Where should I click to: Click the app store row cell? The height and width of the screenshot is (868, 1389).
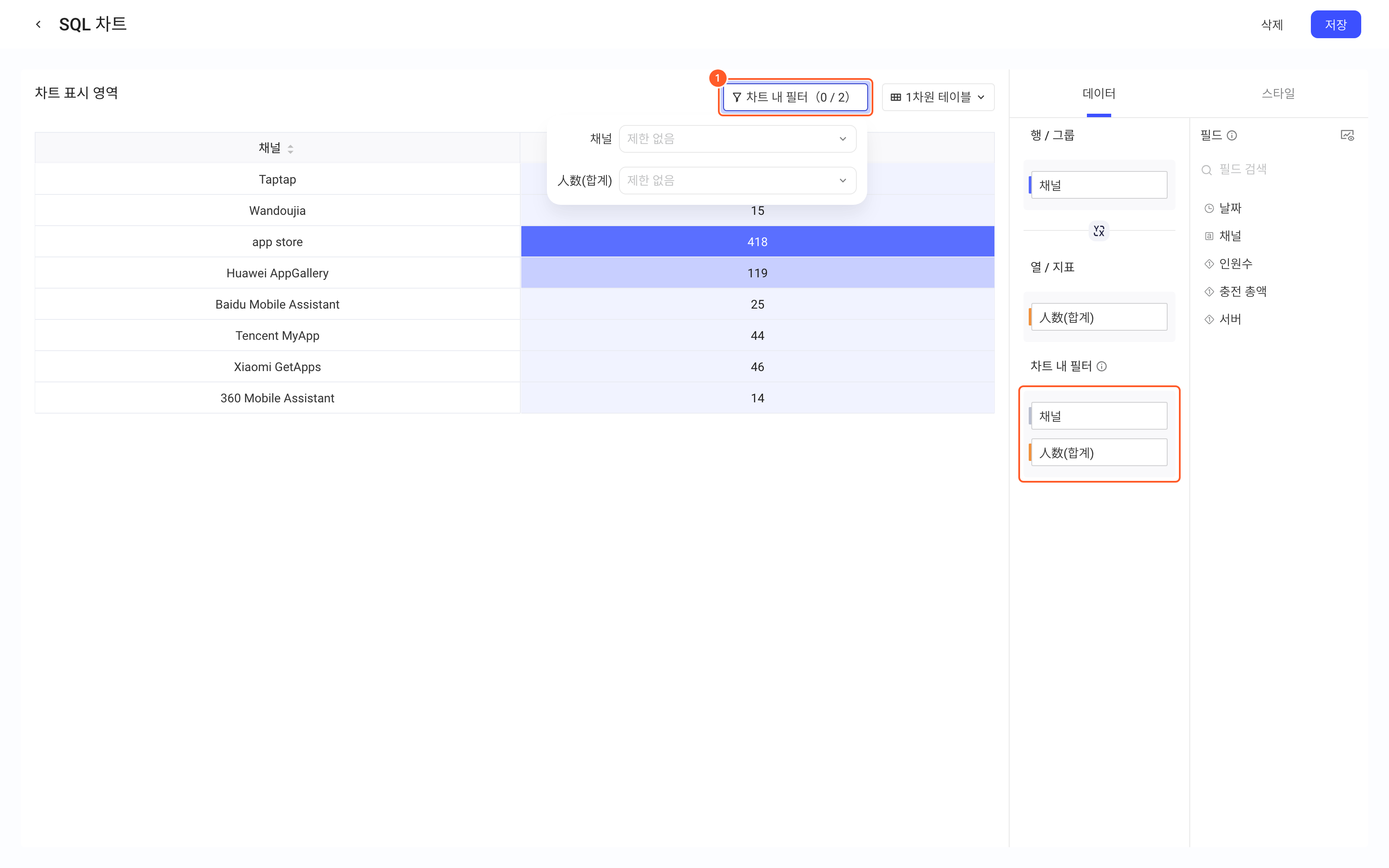pyautogui.click(x=277, y=242)
